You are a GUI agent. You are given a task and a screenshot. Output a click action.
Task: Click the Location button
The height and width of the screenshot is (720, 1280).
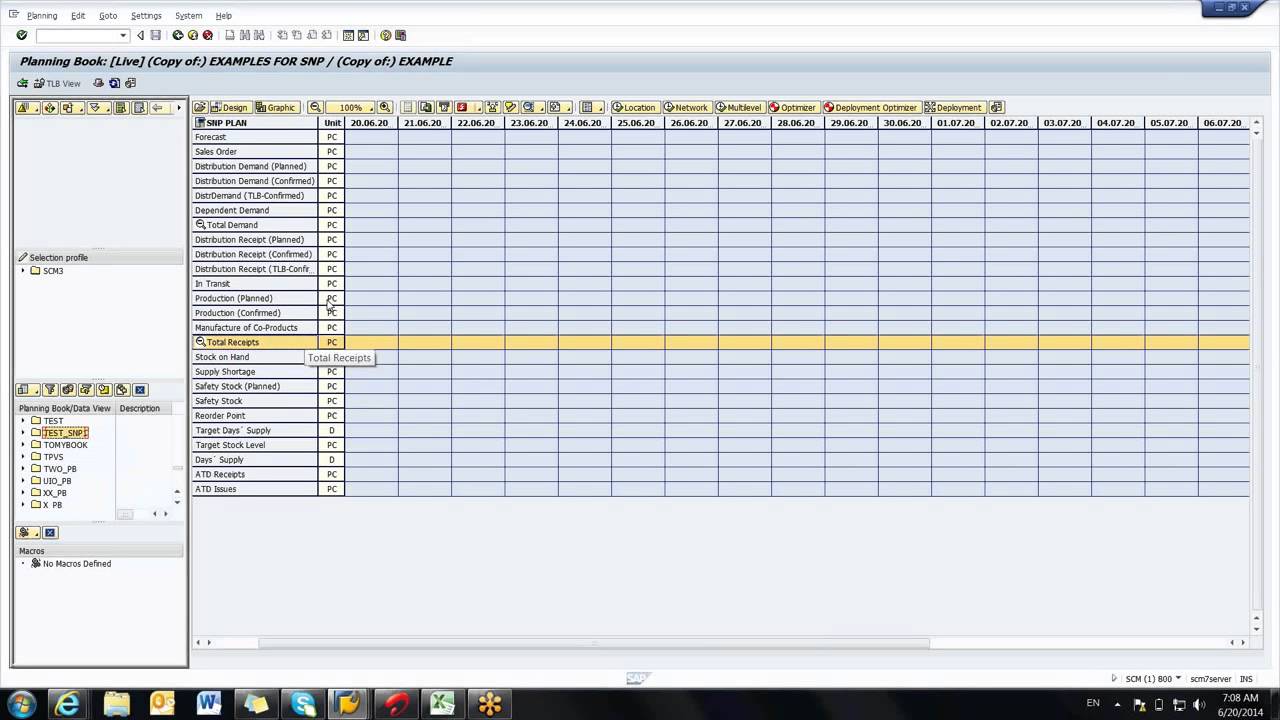click(634, 107)
